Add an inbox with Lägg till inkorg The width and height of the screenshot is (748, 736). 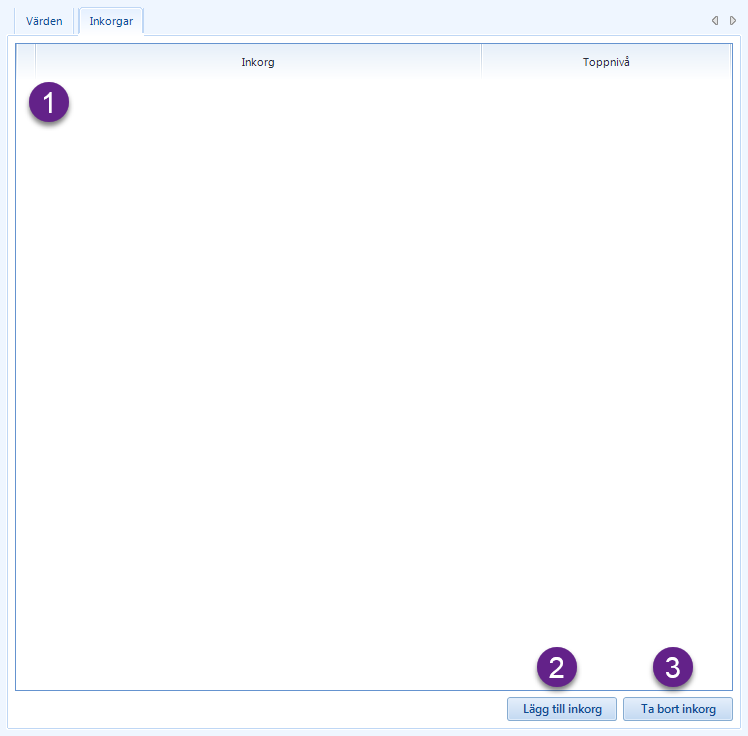click(562, 709)
